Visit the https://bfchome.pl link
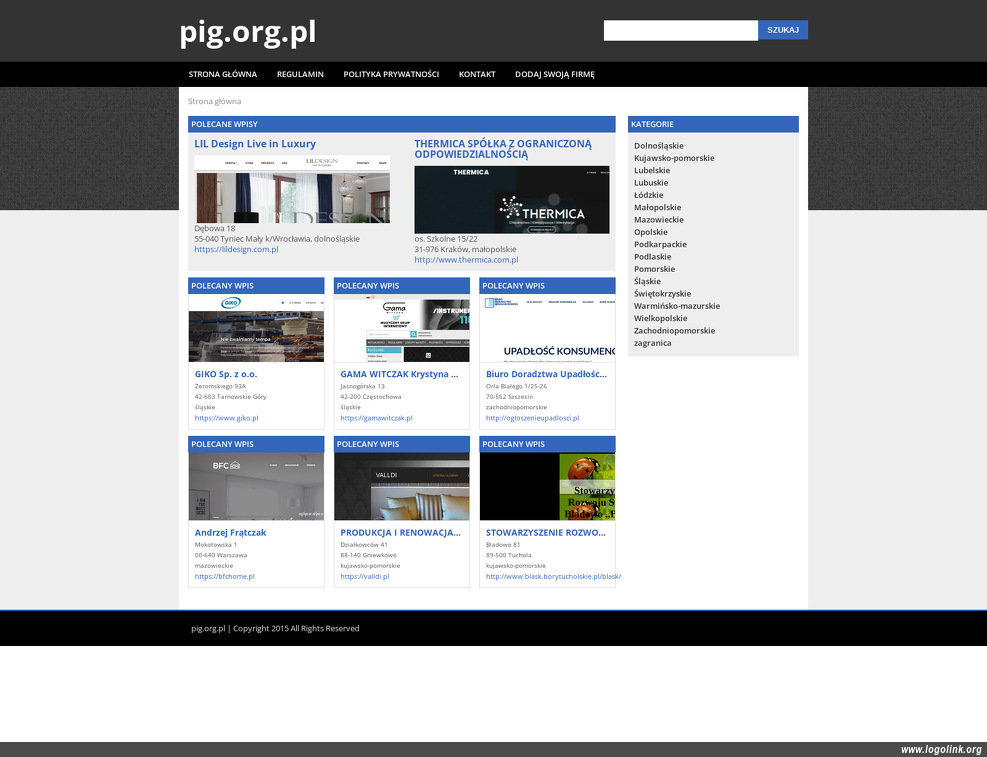The width and height of the screenshot is (987, 757). [225, 576]
